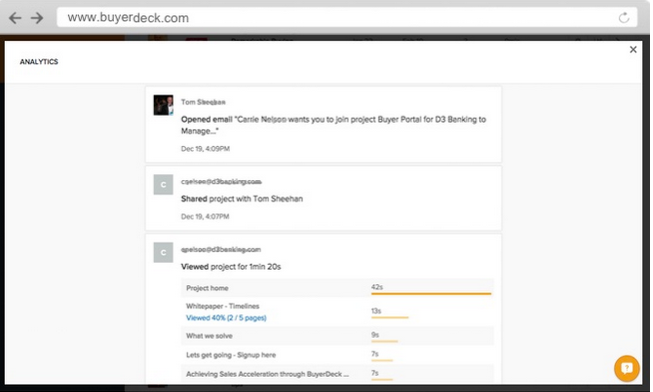Select the 'Opened email' activity message text

click(x=333, y=125)
